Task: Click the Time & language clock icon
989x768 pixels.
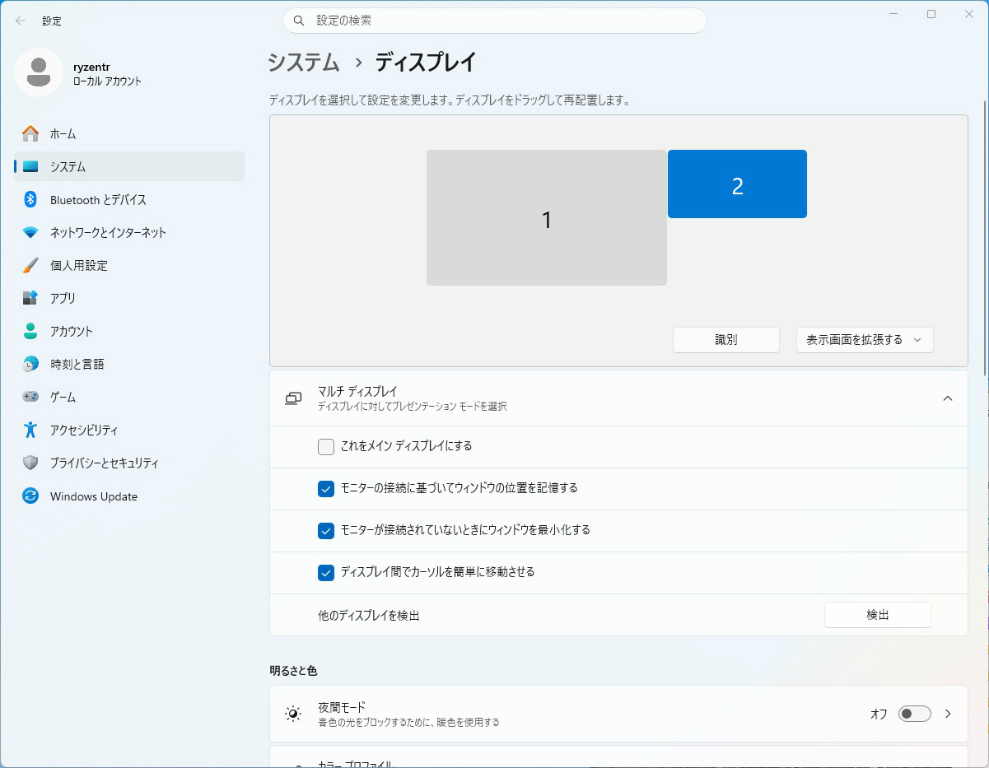Action: tap(30, 364)
